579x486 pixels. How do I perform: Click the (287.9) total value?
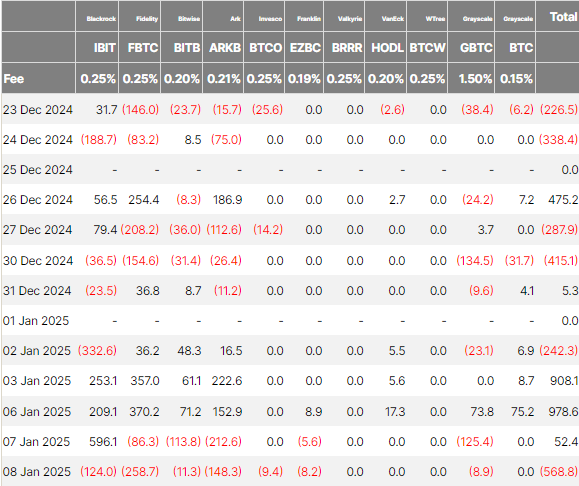559,229
